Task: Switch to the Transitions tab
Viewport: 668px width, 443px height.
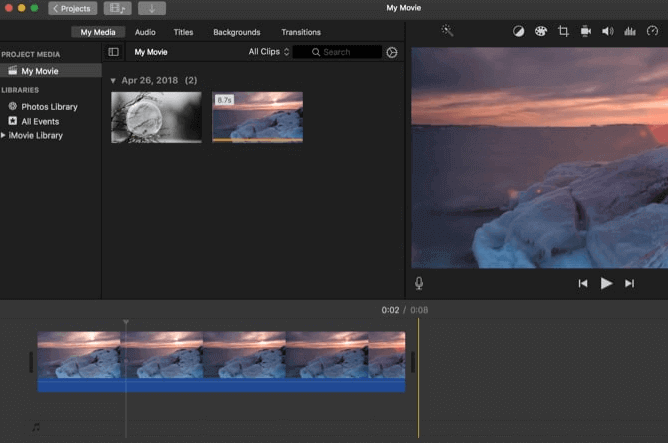Action: point(301,32)
